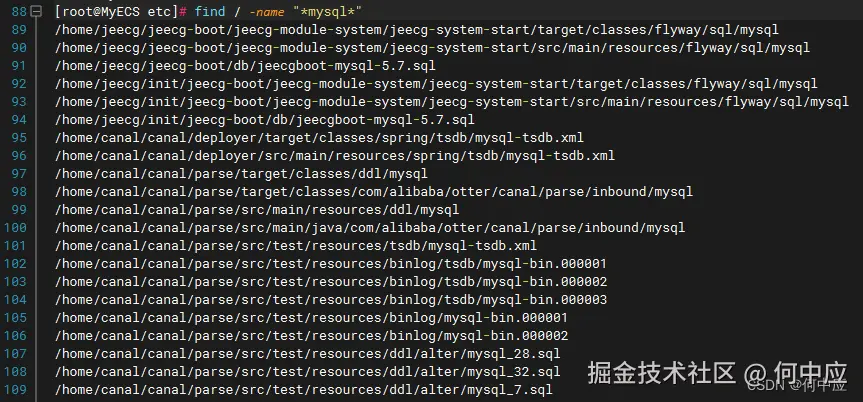Click the /home/jeecg/jeecg-boot src/main/resources/flyway/sql/mysql path

pyautogui.click(x=433, y=48)
